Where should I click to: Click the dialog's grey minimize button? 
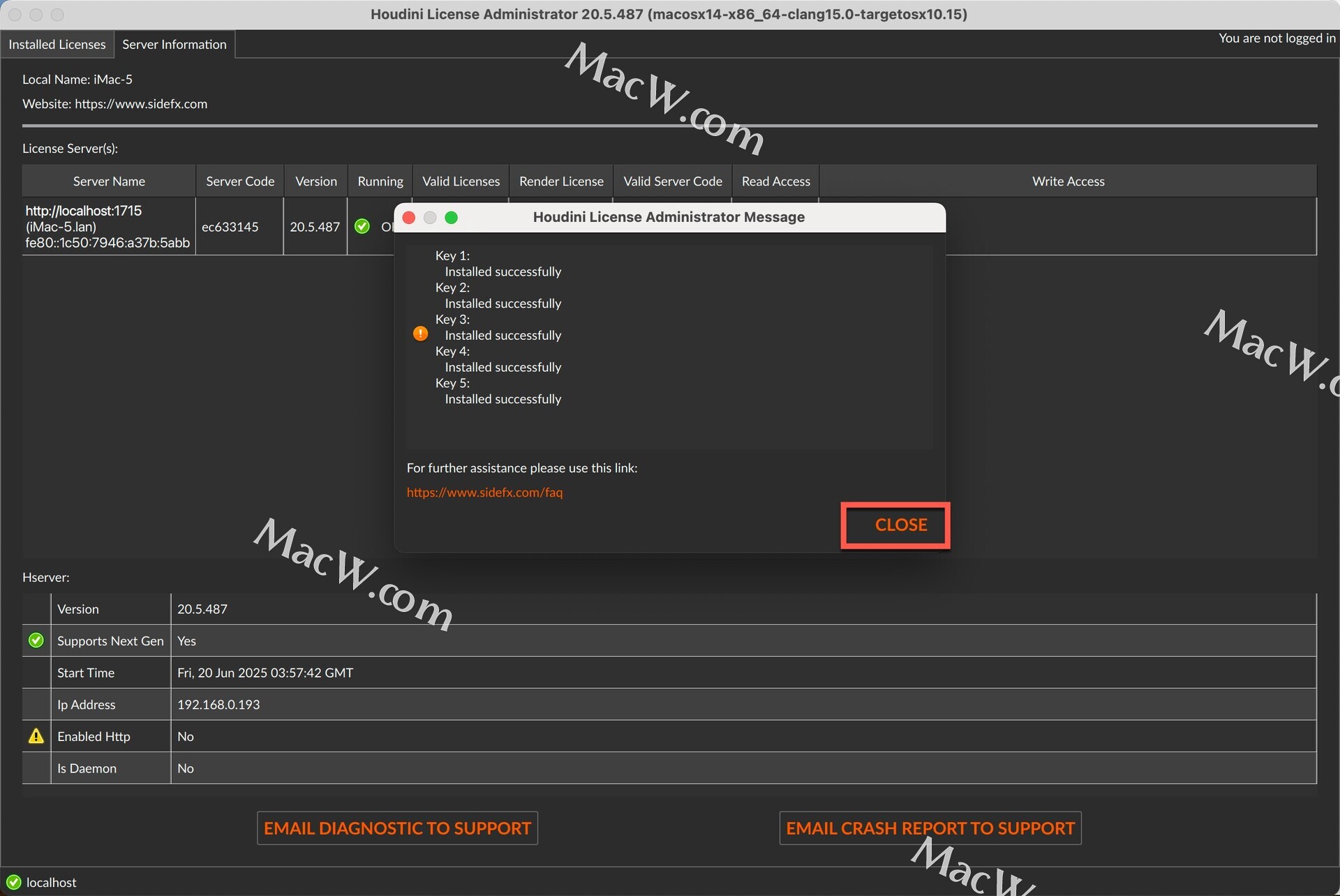(430, 218)
